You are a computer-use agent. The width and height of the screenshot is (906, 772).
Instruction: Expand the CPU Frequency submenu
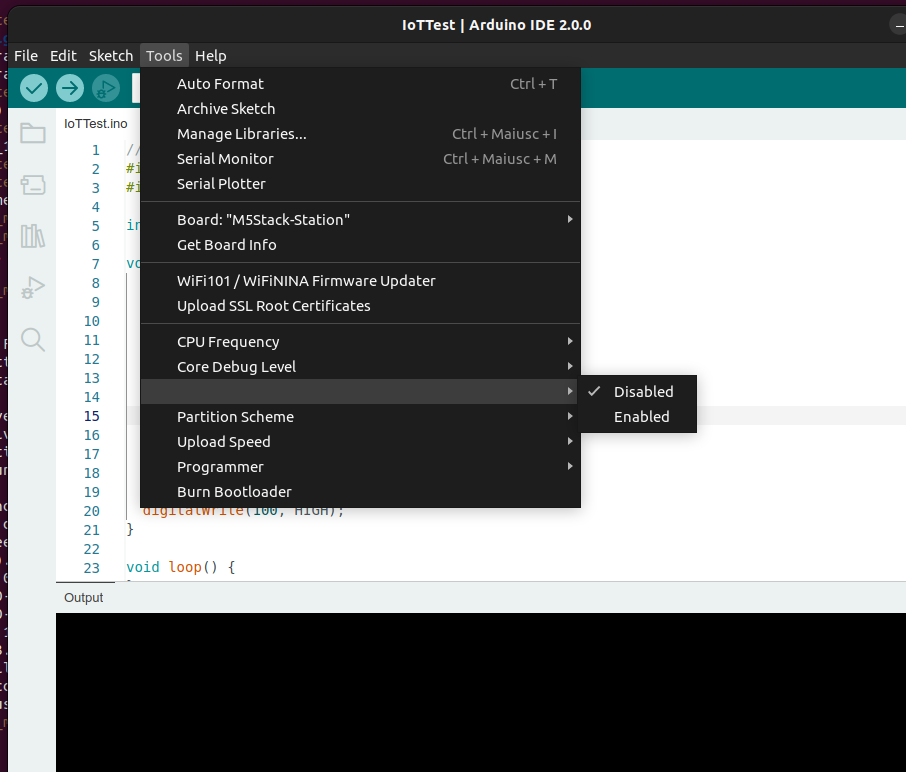click(361, 342)
